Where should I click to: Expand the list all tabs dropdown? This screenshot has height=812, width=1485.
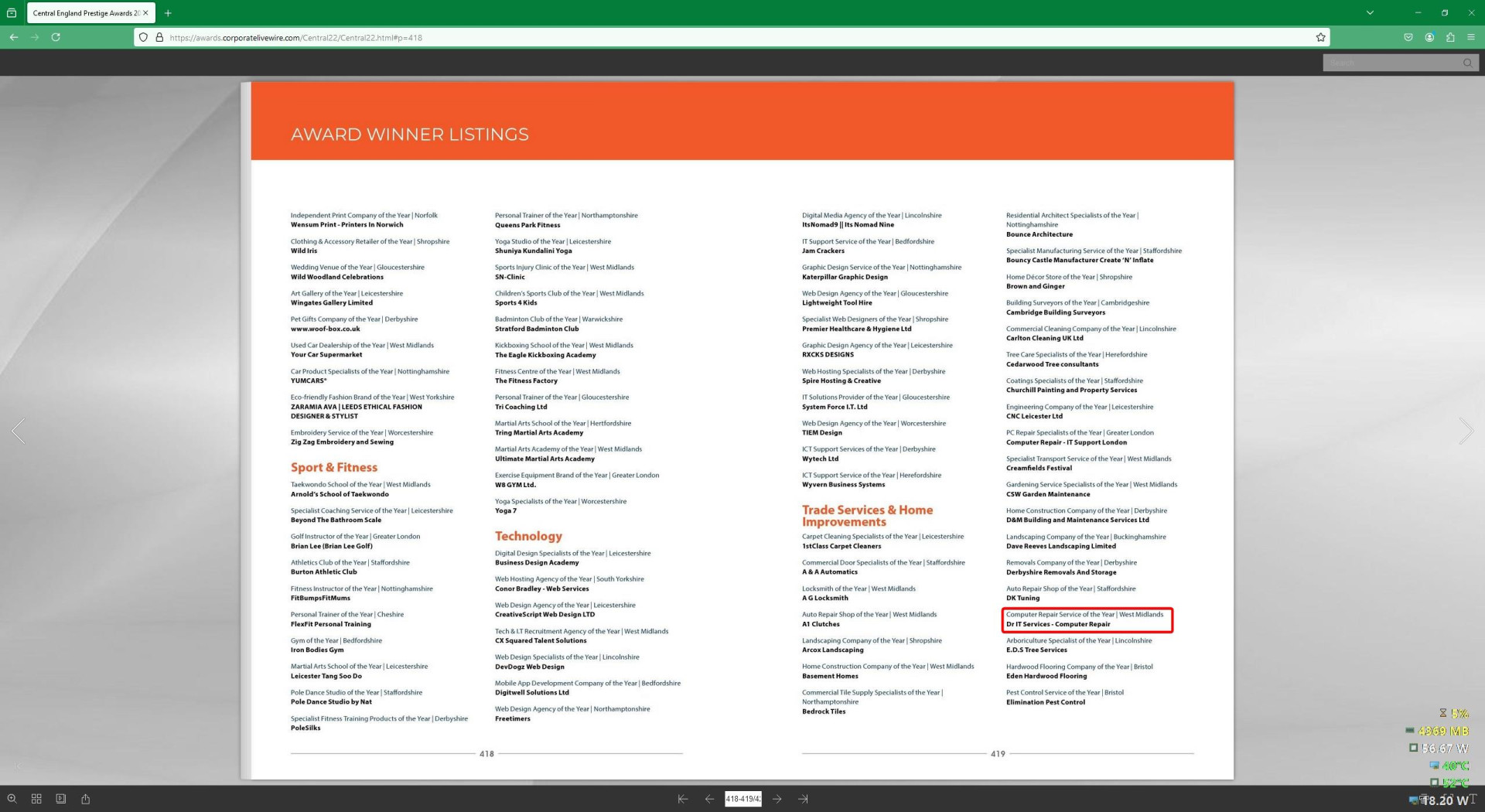1370,12
